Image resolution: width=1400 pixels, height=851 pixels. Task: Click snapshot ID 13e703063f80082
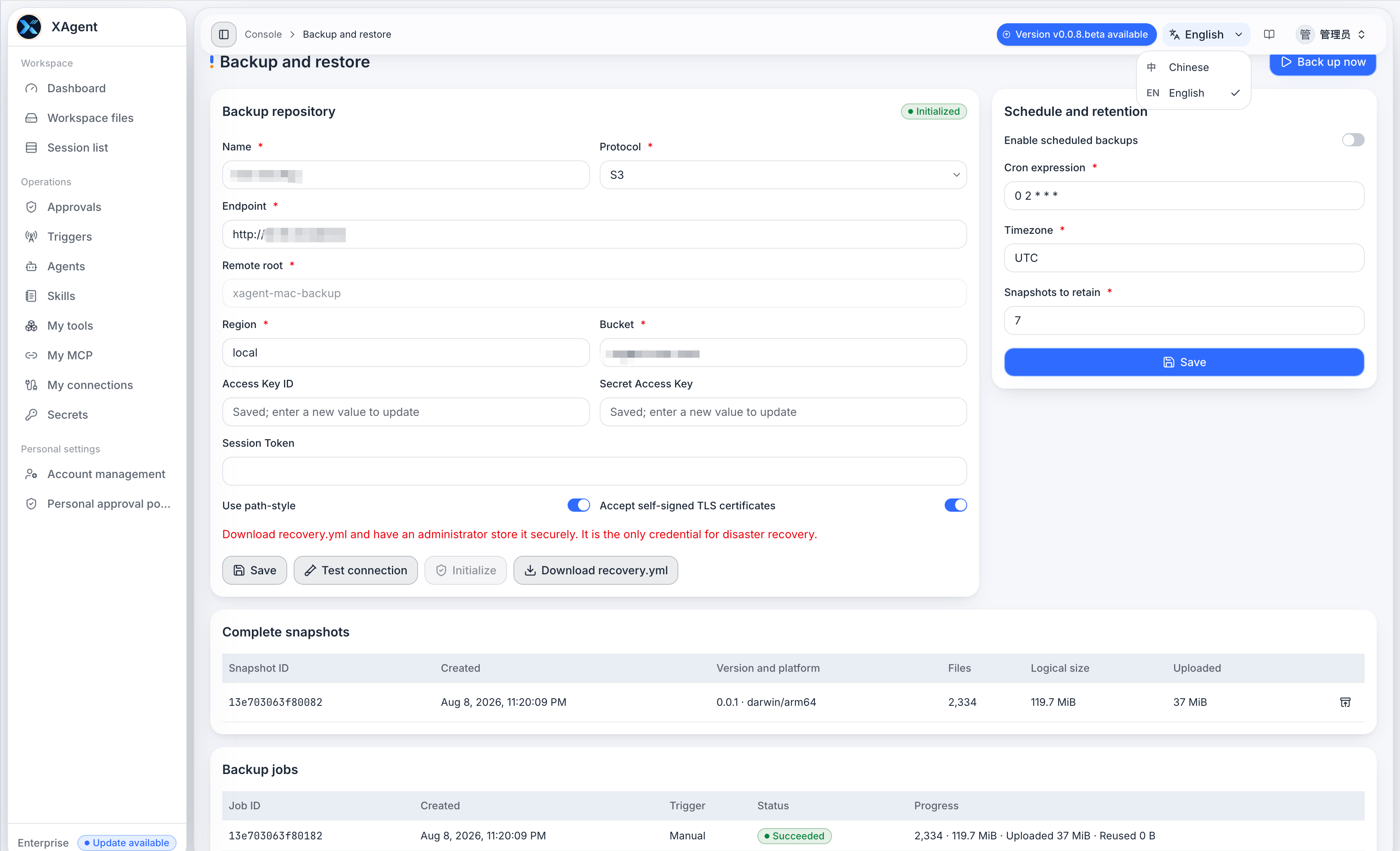click(275, 702)
